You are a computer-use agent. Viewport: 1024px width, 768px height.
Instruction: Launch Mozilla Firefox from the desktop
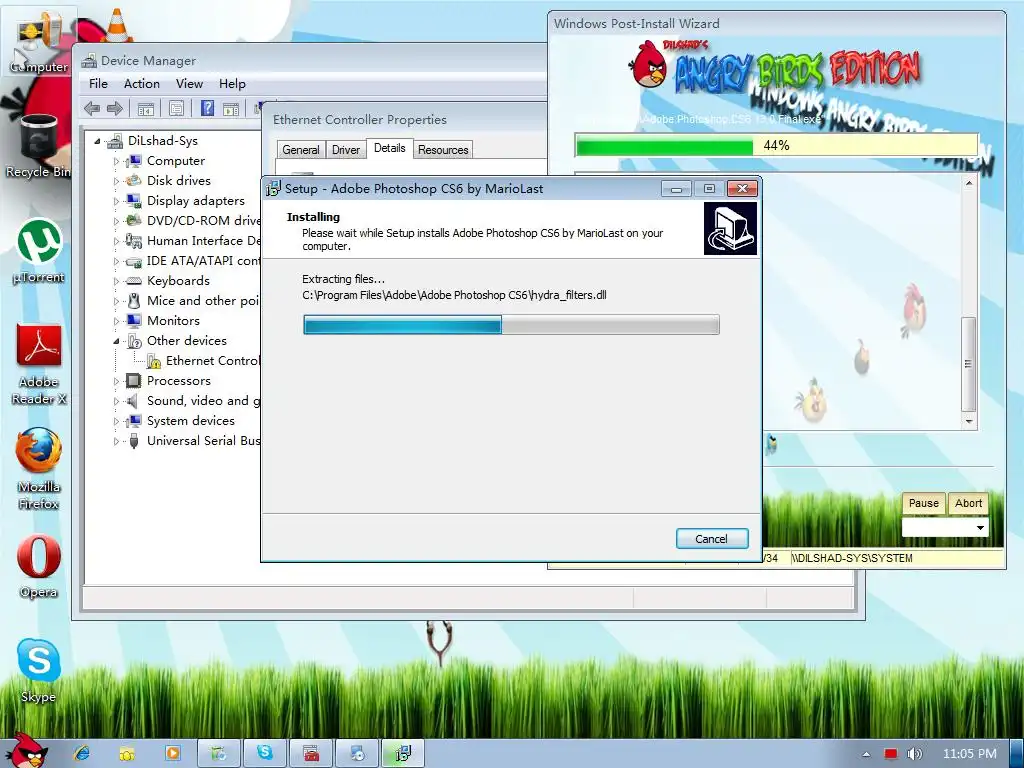(x=39, y=469)
